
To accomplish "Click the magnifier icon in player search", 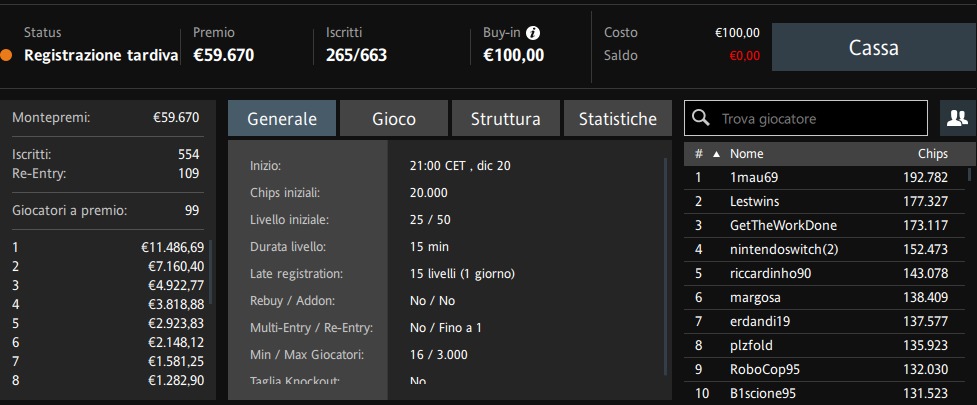I will [x=701, y=118].
